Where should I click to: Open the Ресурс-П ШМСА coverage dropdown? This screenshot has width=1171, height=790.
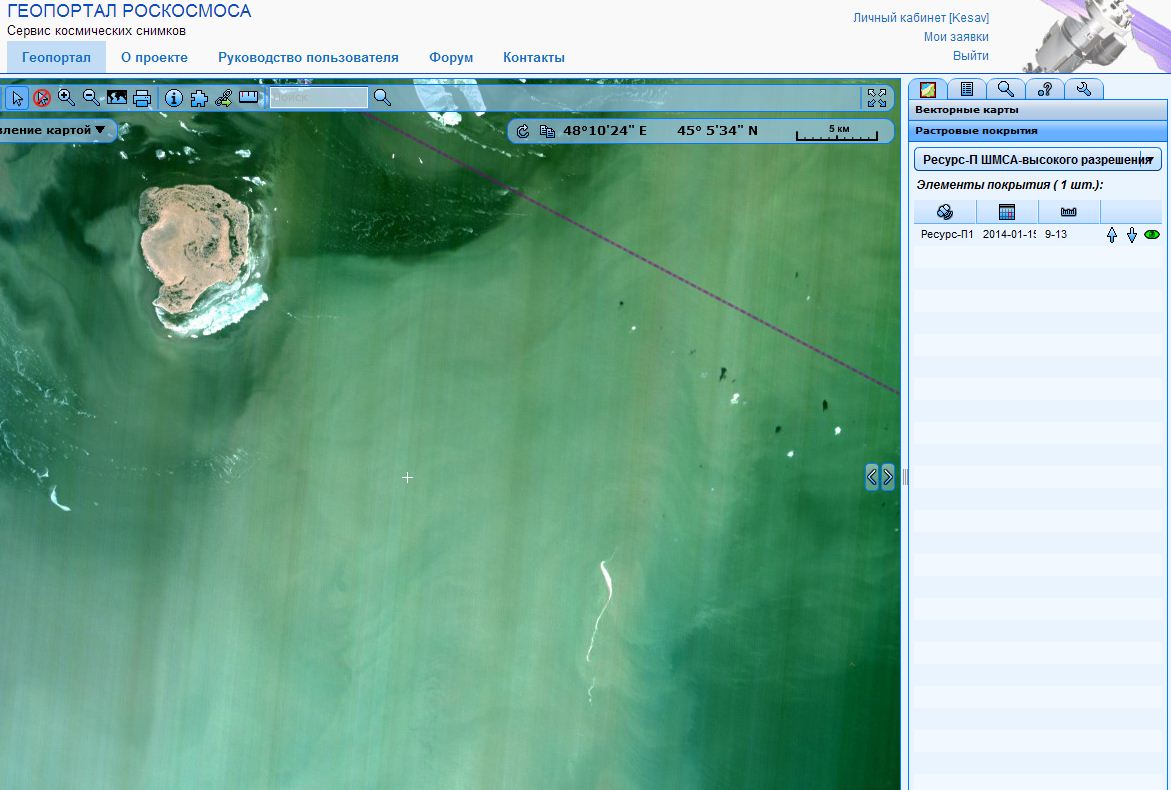pos(1037,160)
